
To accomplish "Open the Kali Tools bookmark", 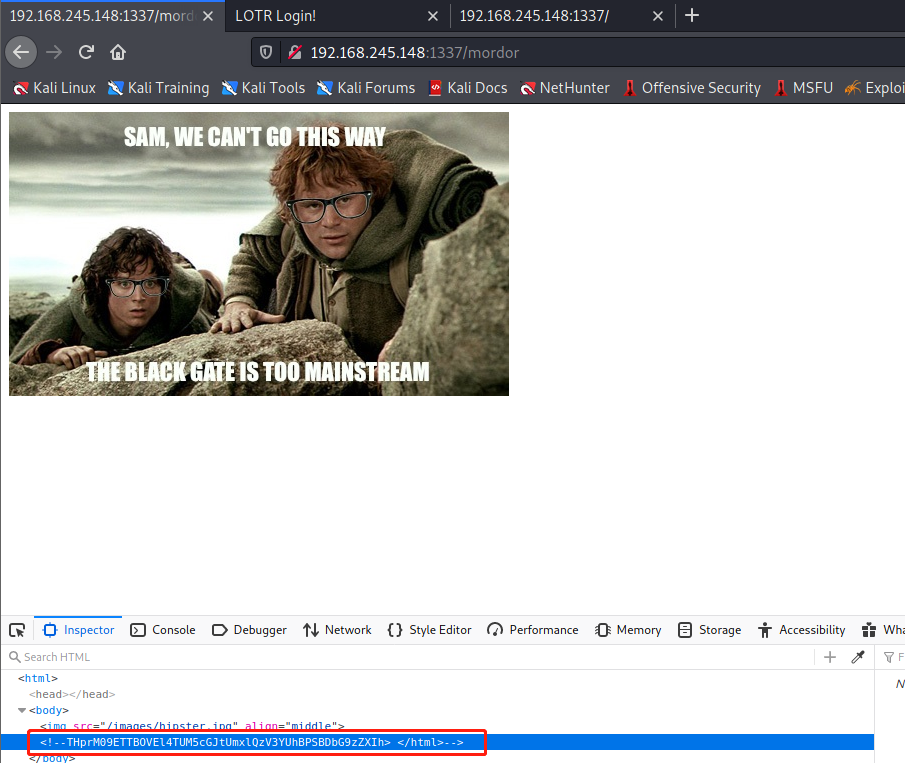I will coord(263,88).
